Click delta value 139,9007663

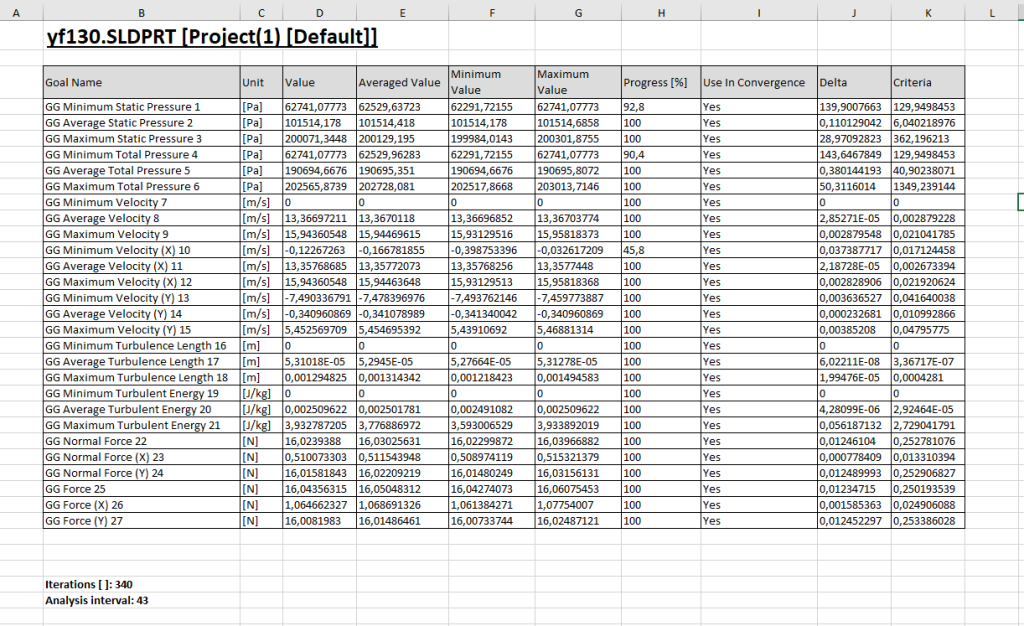tap(854, 107)
